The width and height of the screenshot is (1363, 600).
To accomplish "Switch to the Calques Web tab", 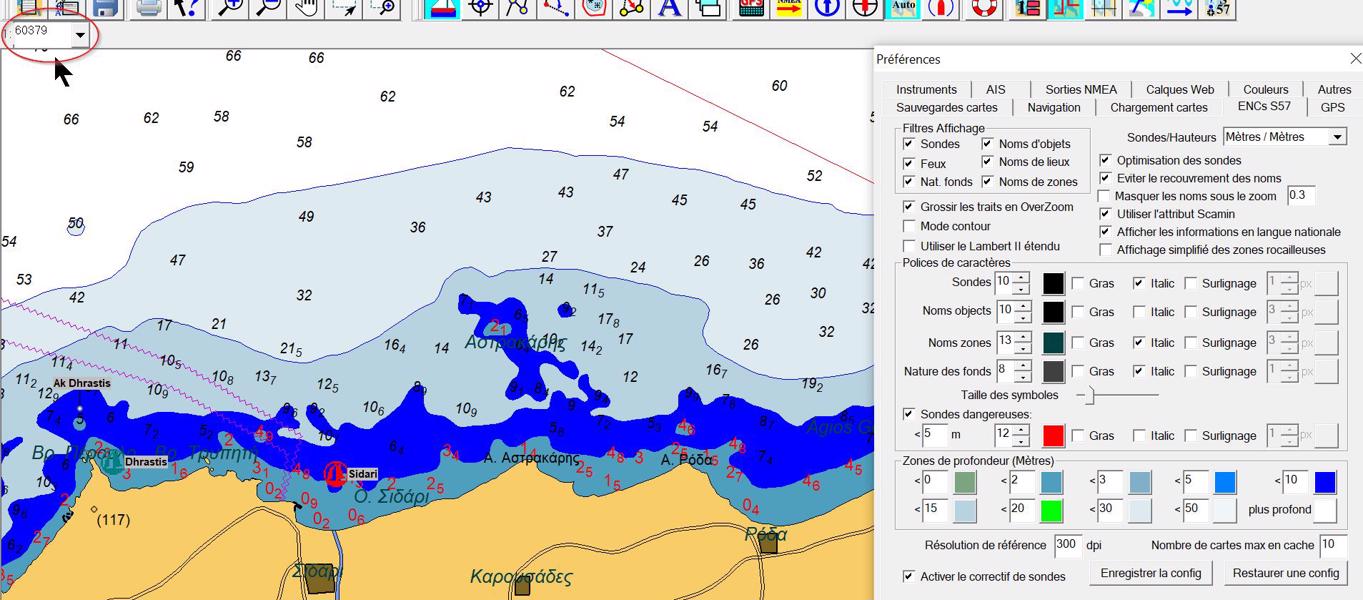I will pos(1180,89).
